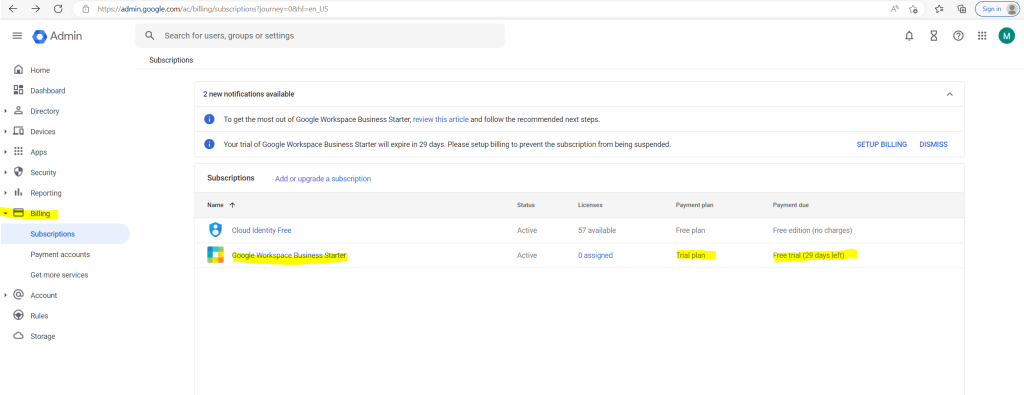Open the browser favorites list icon
This screenshot has width=1024, height=395.
[x=939, y=9]
